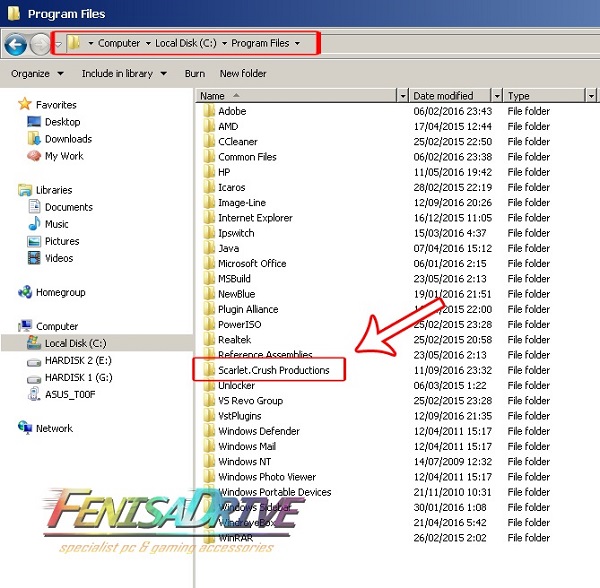Click the HARDISK 1 (G:) drive icon
This screenshot has height=588, width=600.
pos(34,379)
